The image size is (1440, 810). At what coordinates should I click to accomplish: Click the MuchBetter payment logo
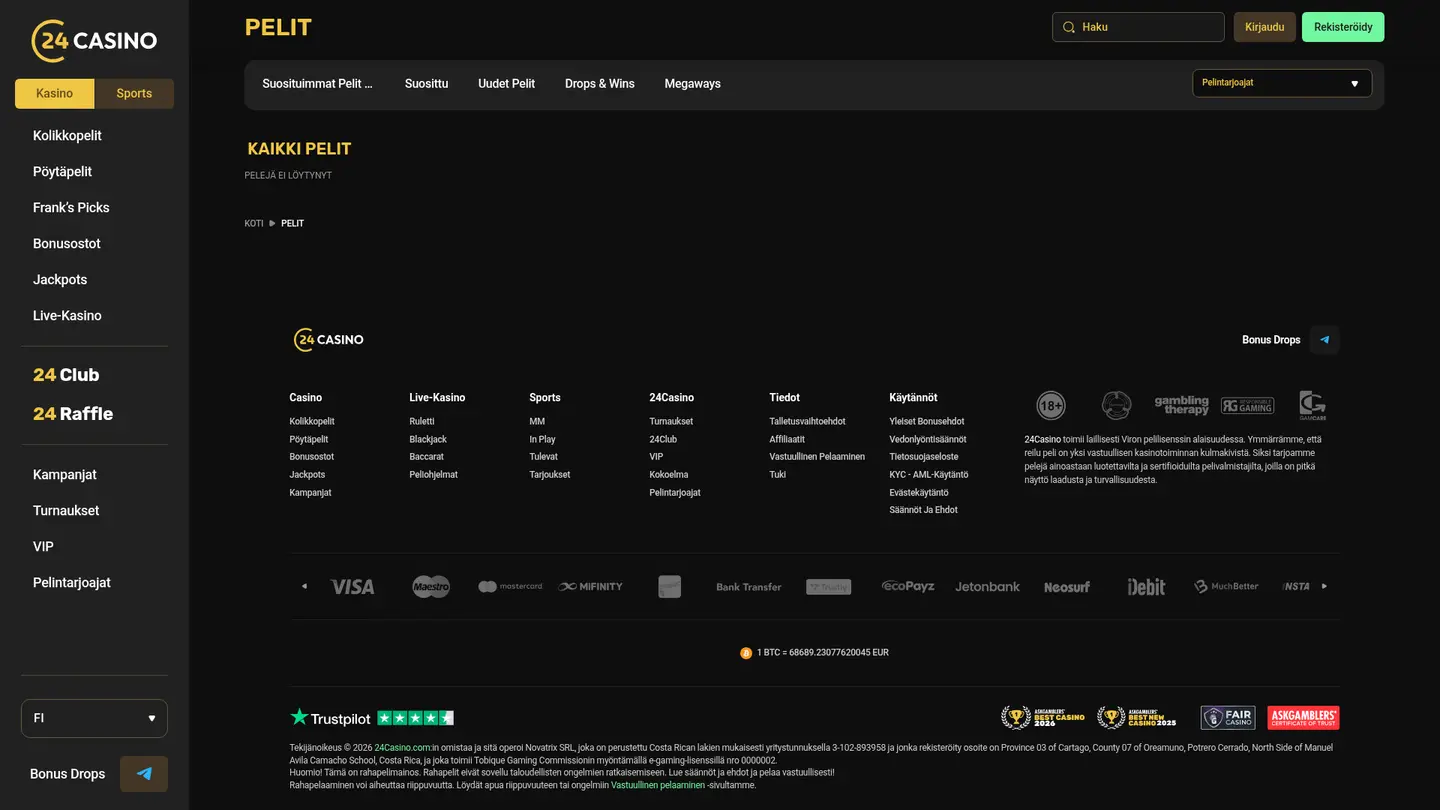(1226, 587)
